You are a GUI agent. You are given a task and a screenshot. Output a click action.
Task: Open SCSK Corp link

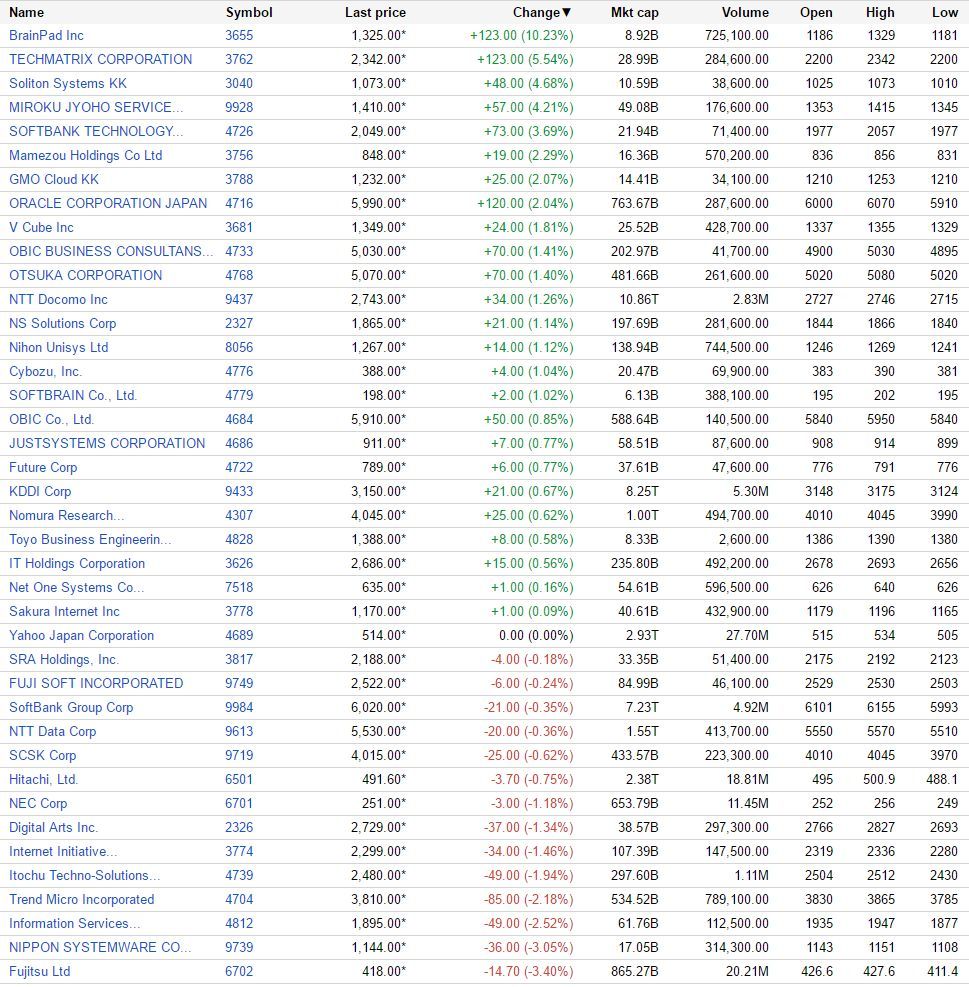(x=42, y=755)
